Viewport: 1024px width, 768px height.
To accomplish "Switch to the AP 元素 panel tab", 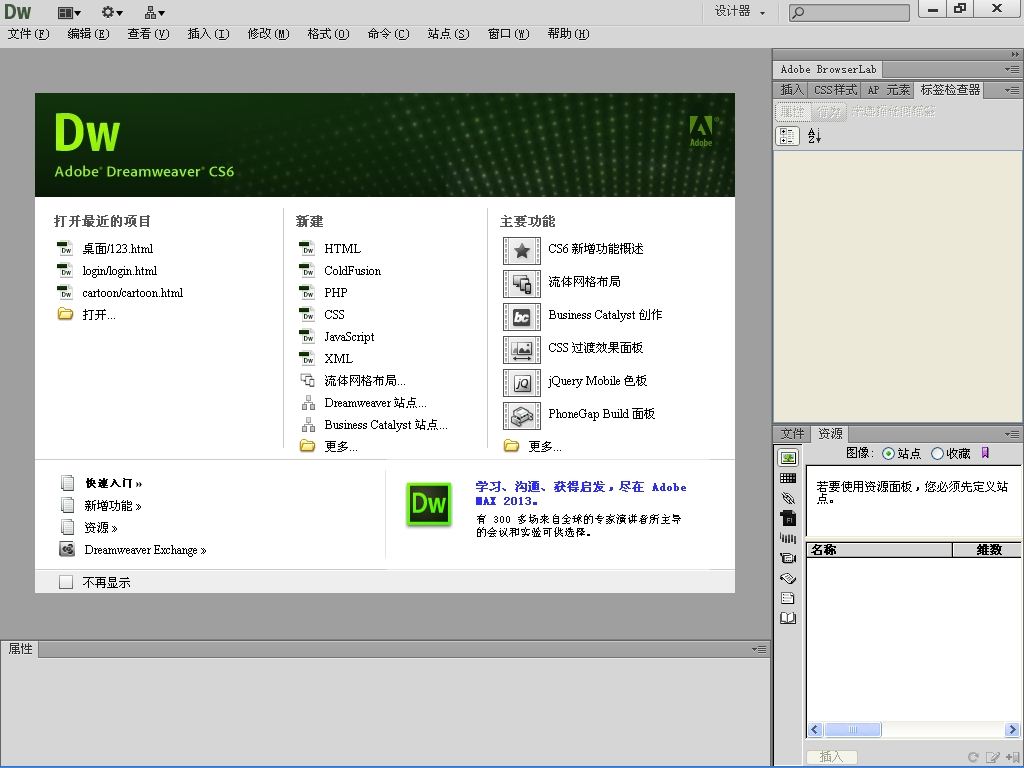I will coord(888,90).
